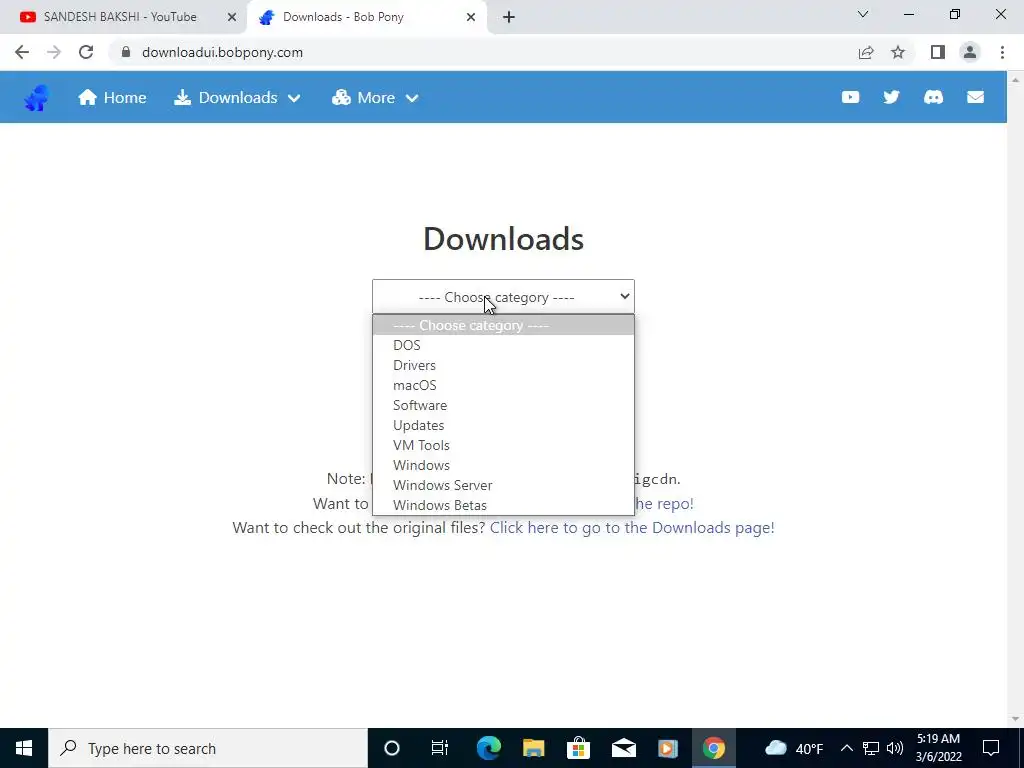
Task: Choose Software from the category list
Action: coord(503,405)
